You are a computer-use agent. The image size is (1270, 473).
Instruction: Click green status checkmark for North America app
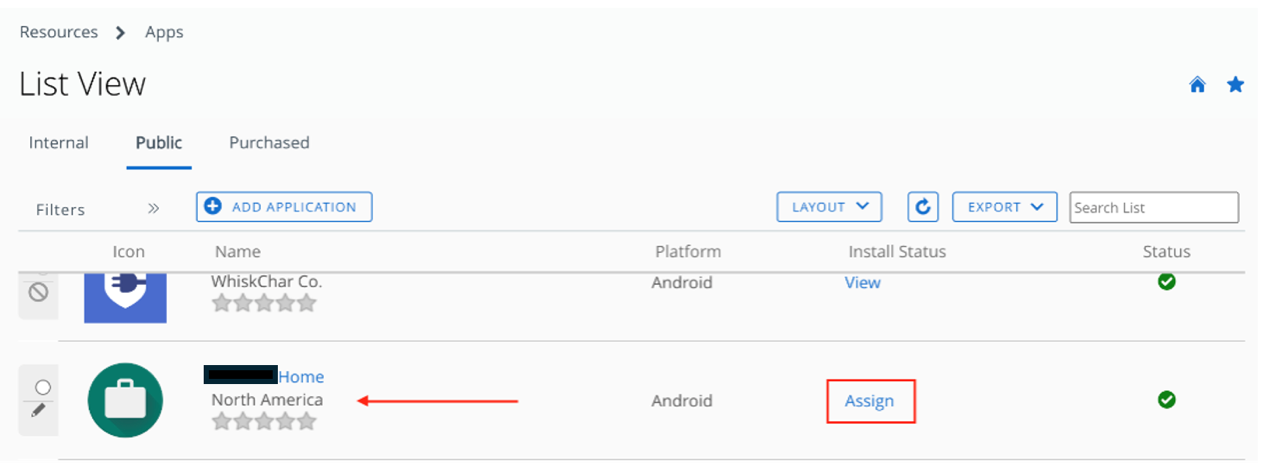[1166, 400]
